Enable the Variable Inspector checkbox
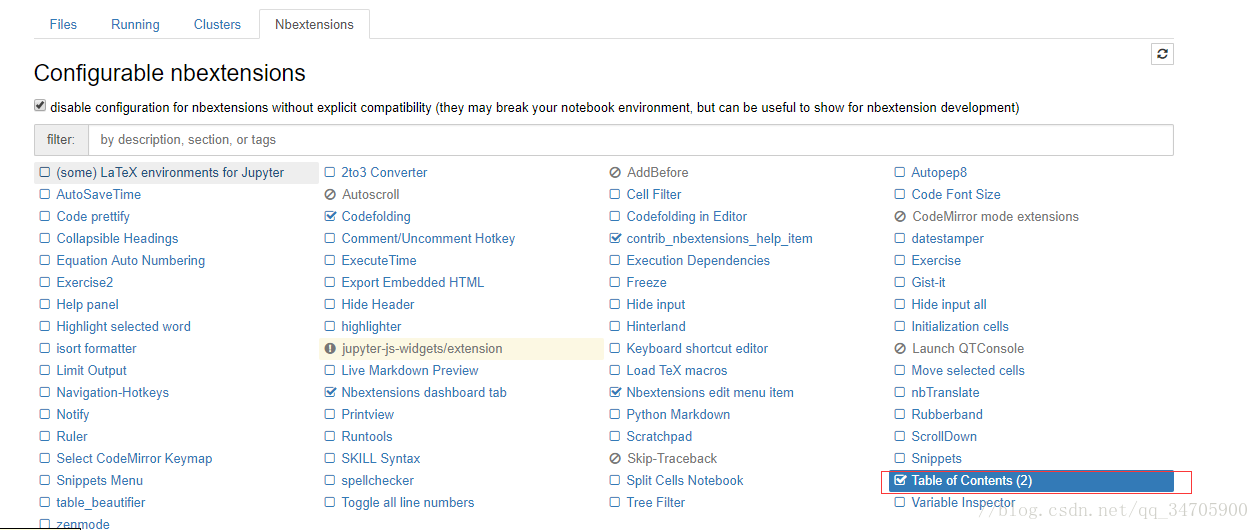1259x530 pixels. click(900, 503)
